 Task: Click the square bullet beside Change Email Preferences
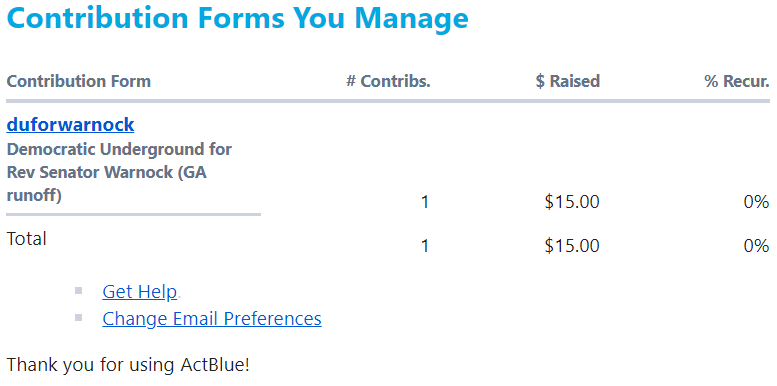(x=78, y=317)
